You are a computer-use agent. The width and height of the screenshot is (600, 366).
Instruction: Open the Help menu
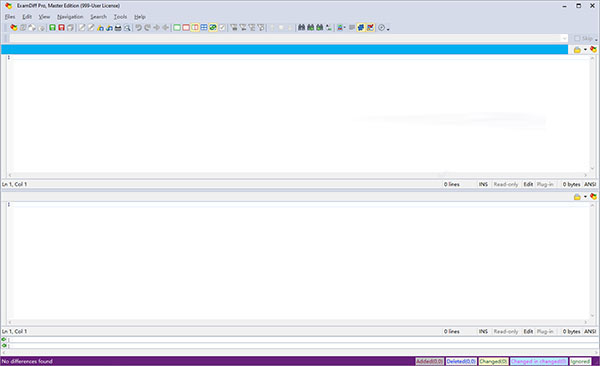point(140,17)
